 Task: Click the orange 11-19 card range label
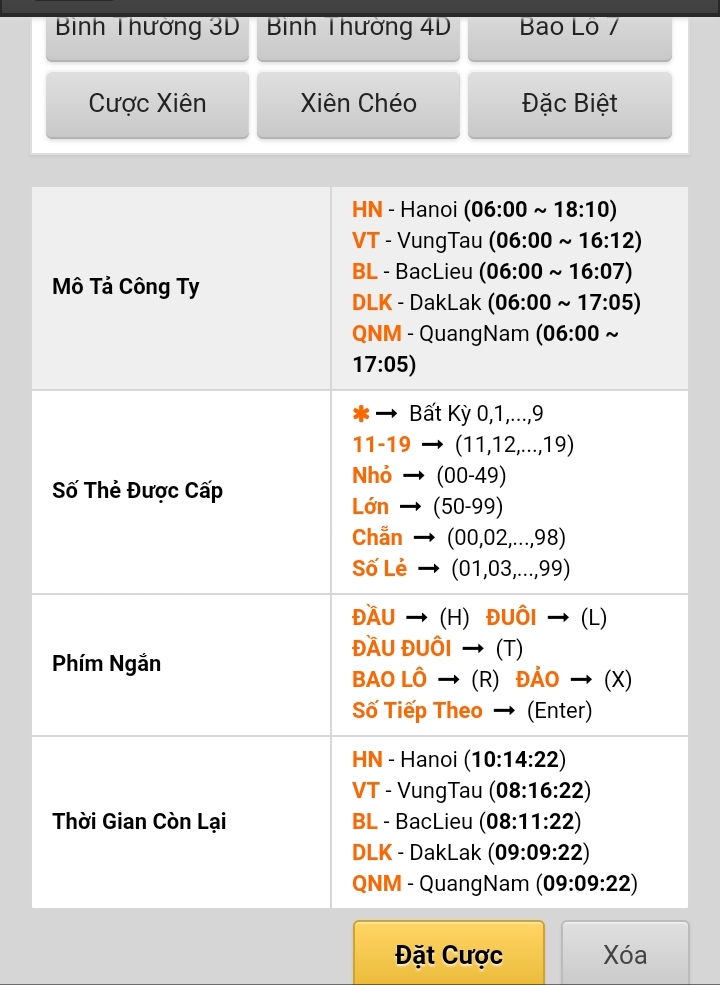click(x=381, y=445)
